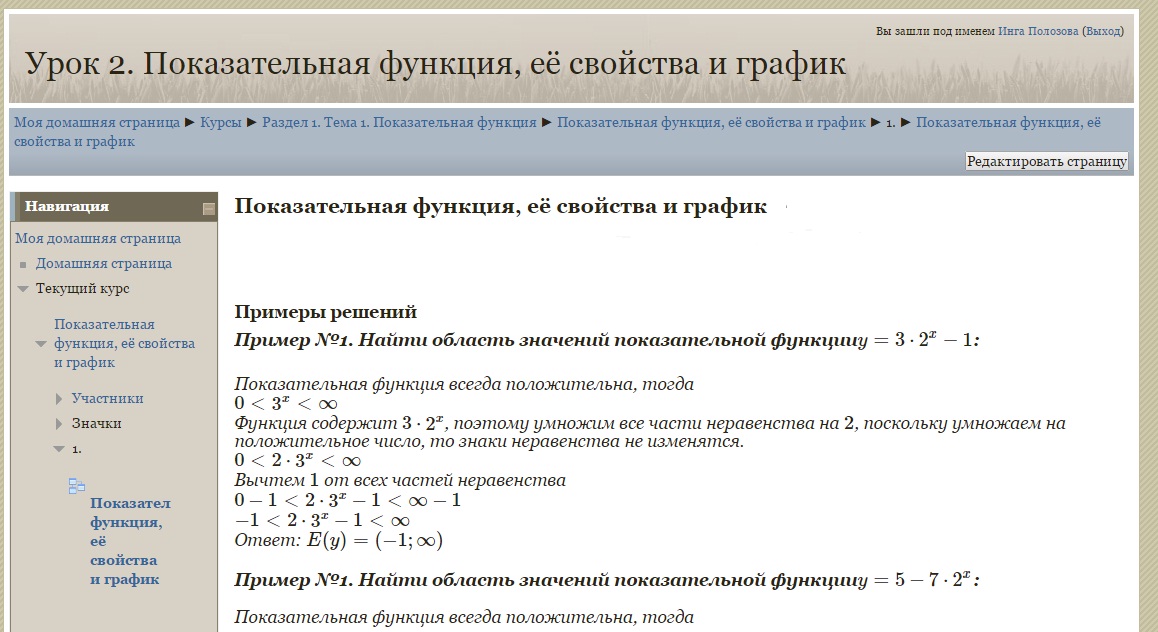Log out via the Выход link

tap(1103, 31)
